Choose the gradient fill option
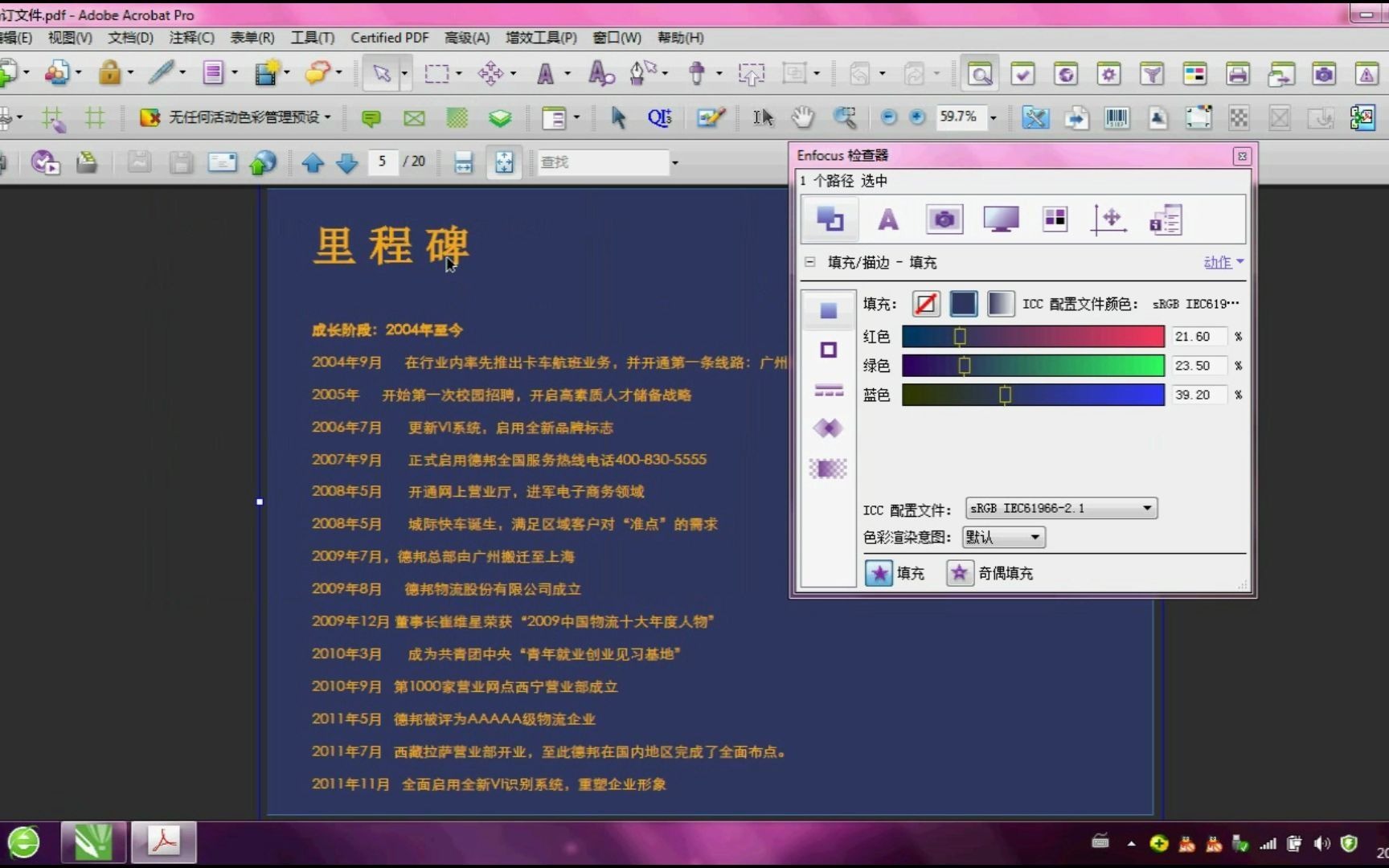The height and width of the screenshot is (868, 1389). (x=1001, y=304)
